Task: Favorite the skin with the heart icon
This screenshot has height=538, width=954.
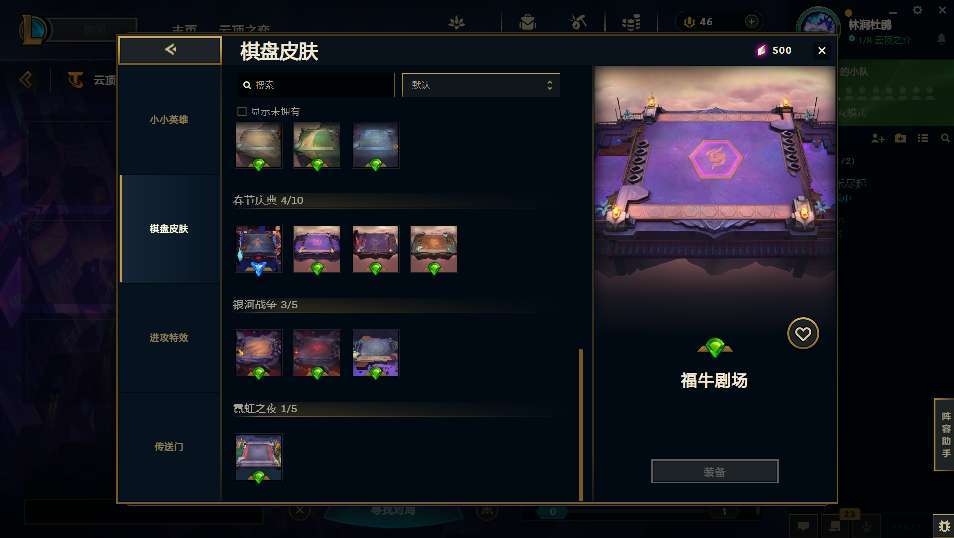Action: 803,334
